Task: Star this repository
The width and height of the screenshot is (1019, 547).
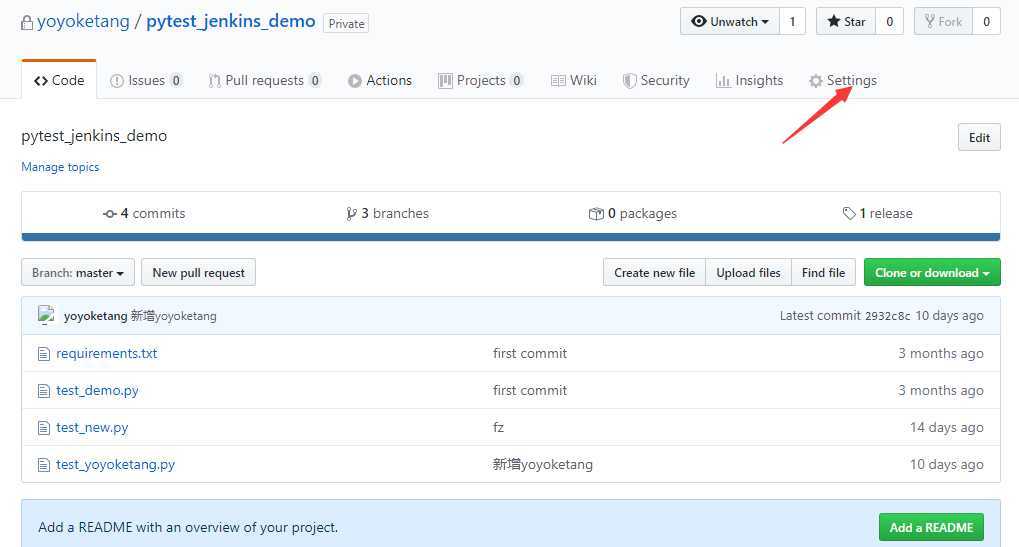Action: point(846,21)
